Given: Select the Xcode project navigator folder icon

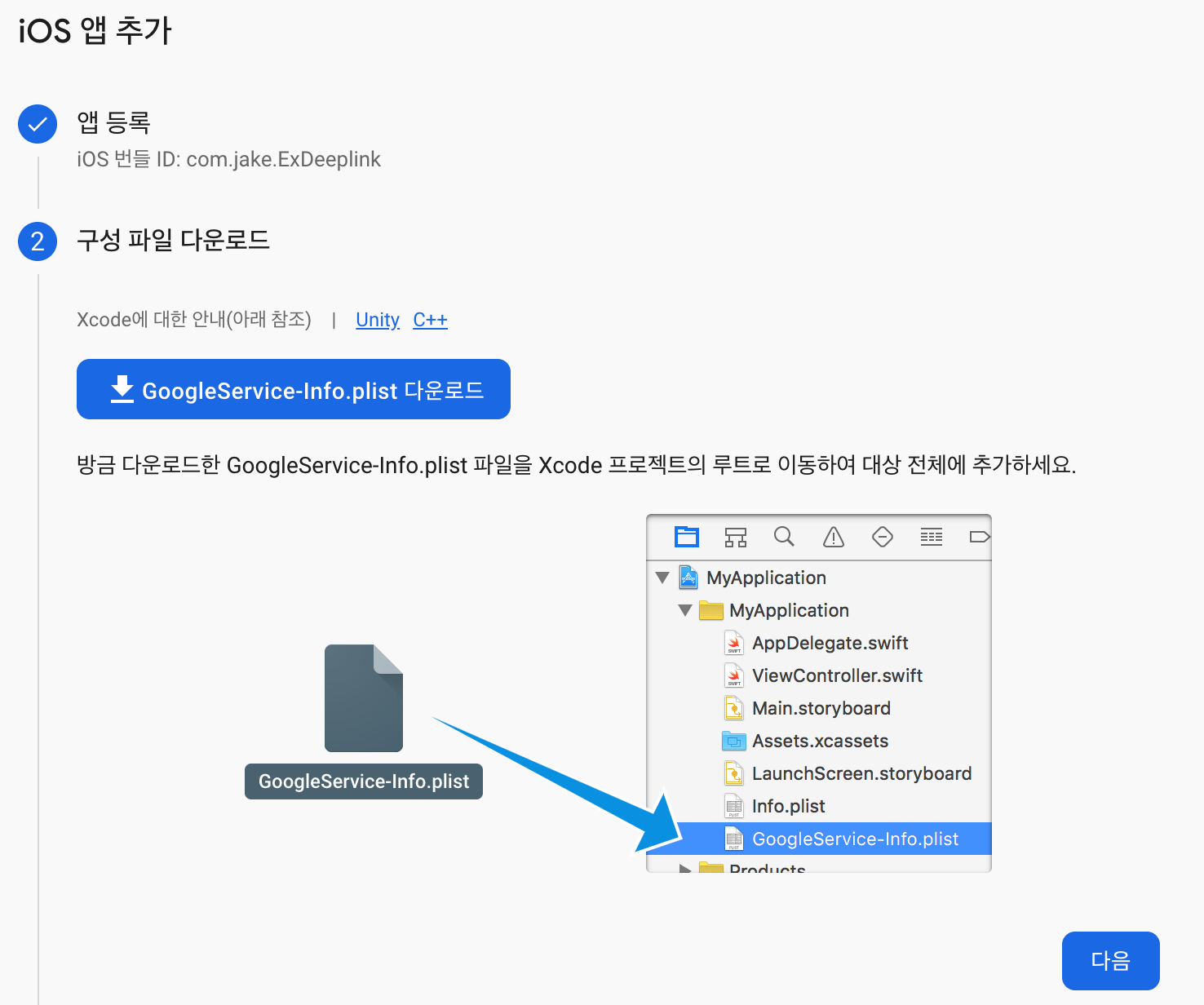Looking at the screenshot, I should [x=687, y=537].
